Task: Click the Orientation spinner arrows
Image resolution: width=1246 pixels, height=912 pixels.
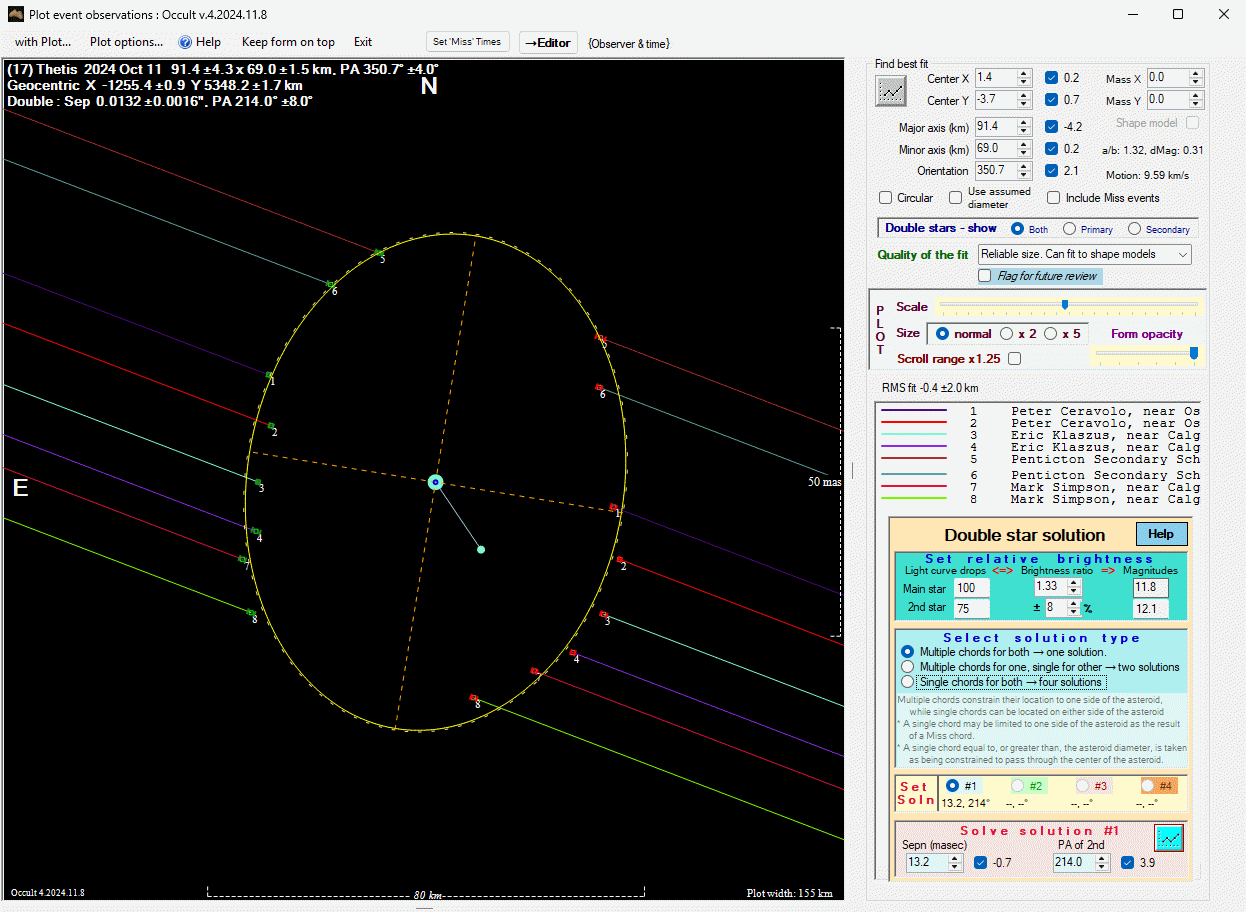Action: pos(1024,171)
